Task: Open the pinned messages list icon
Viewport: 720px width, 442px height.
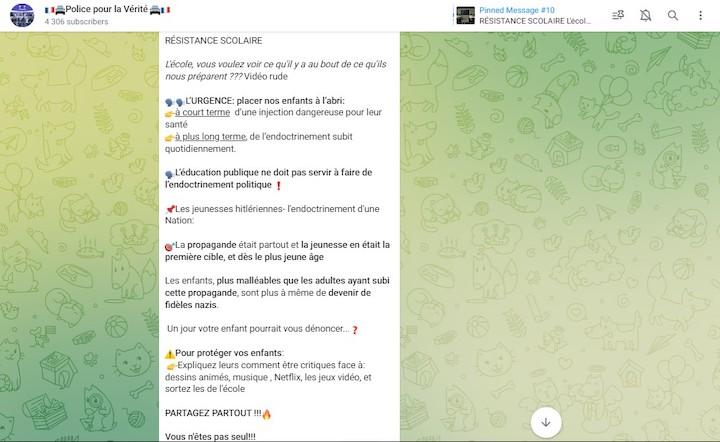Action: (618, 15)
